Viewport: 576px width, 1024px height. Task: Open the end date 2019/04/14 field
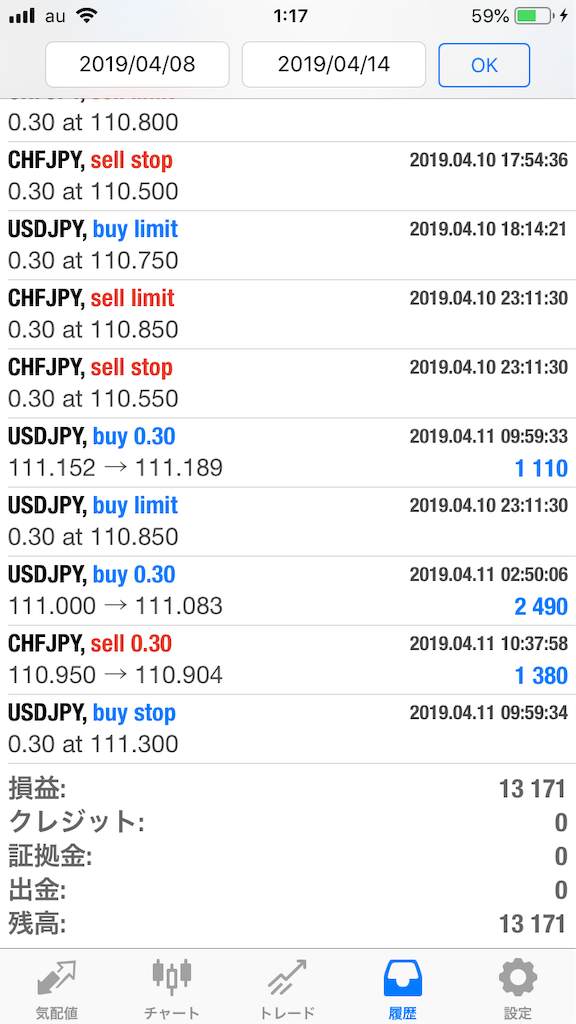pyautogui.click(x=334, y=65)
